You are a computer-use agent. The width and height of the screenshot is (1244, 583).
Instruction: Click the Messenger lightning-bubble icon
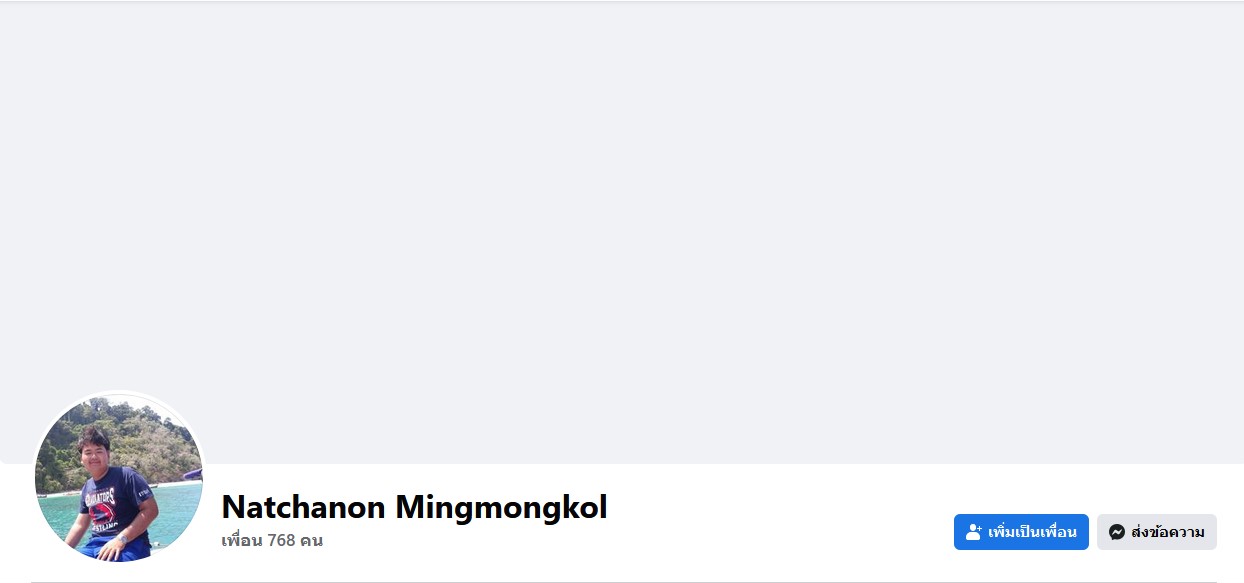point(1117,532)
